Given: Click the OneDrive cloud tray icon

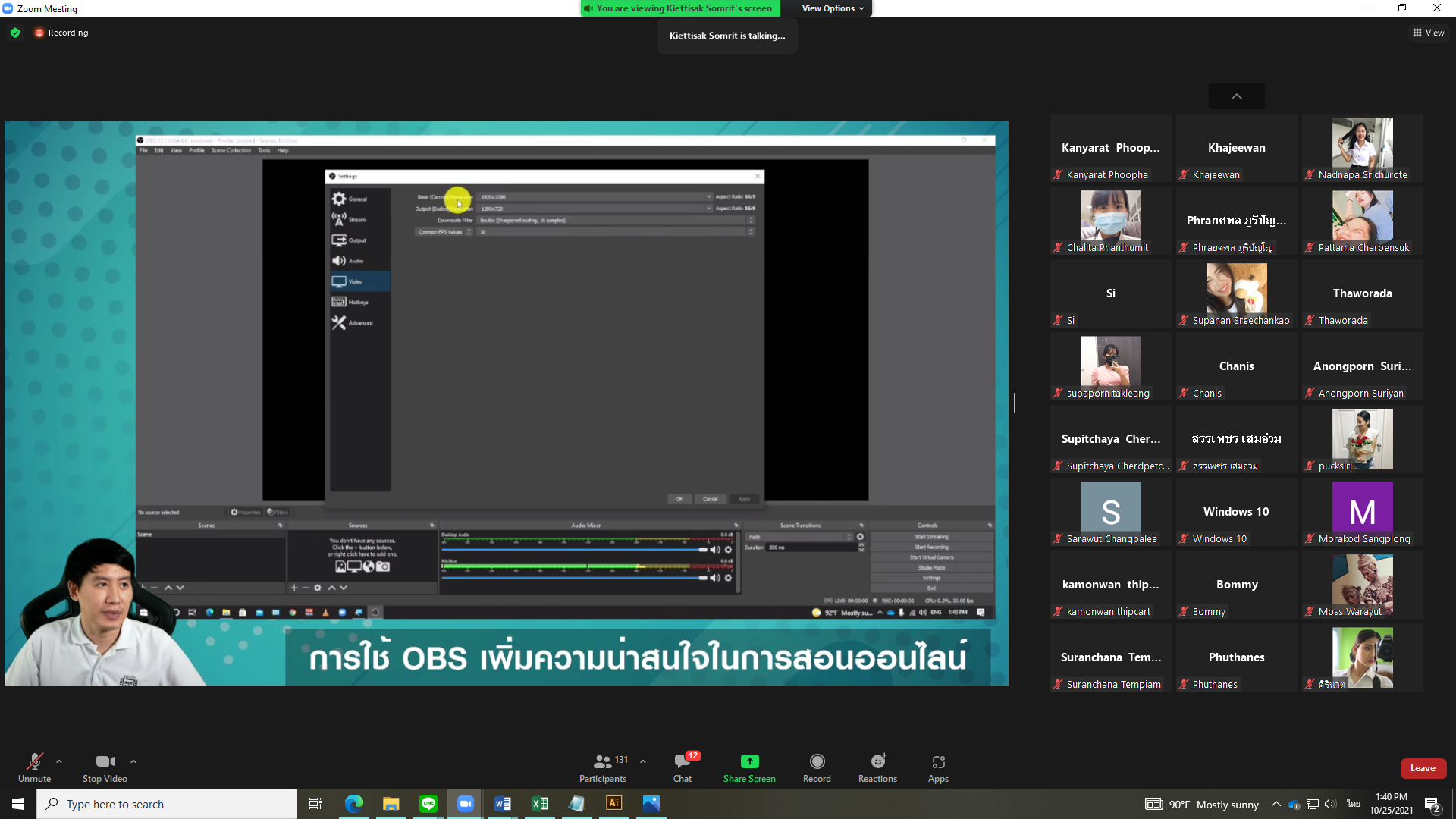Looking at the screenshot, I should (1294, 804).
